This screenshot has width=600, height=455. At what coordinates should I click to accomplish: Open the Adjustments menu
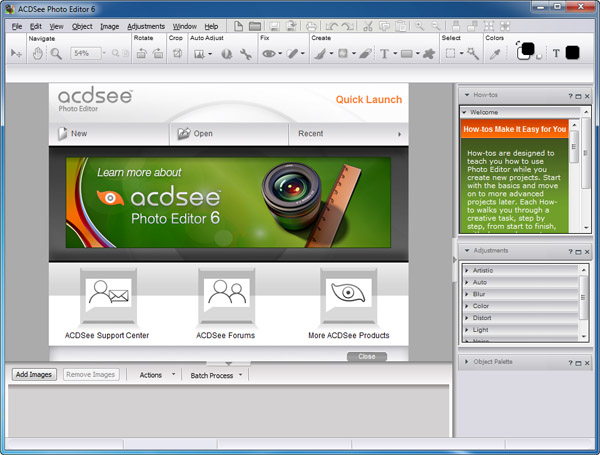pyautogui.click(x=146, y=25)
